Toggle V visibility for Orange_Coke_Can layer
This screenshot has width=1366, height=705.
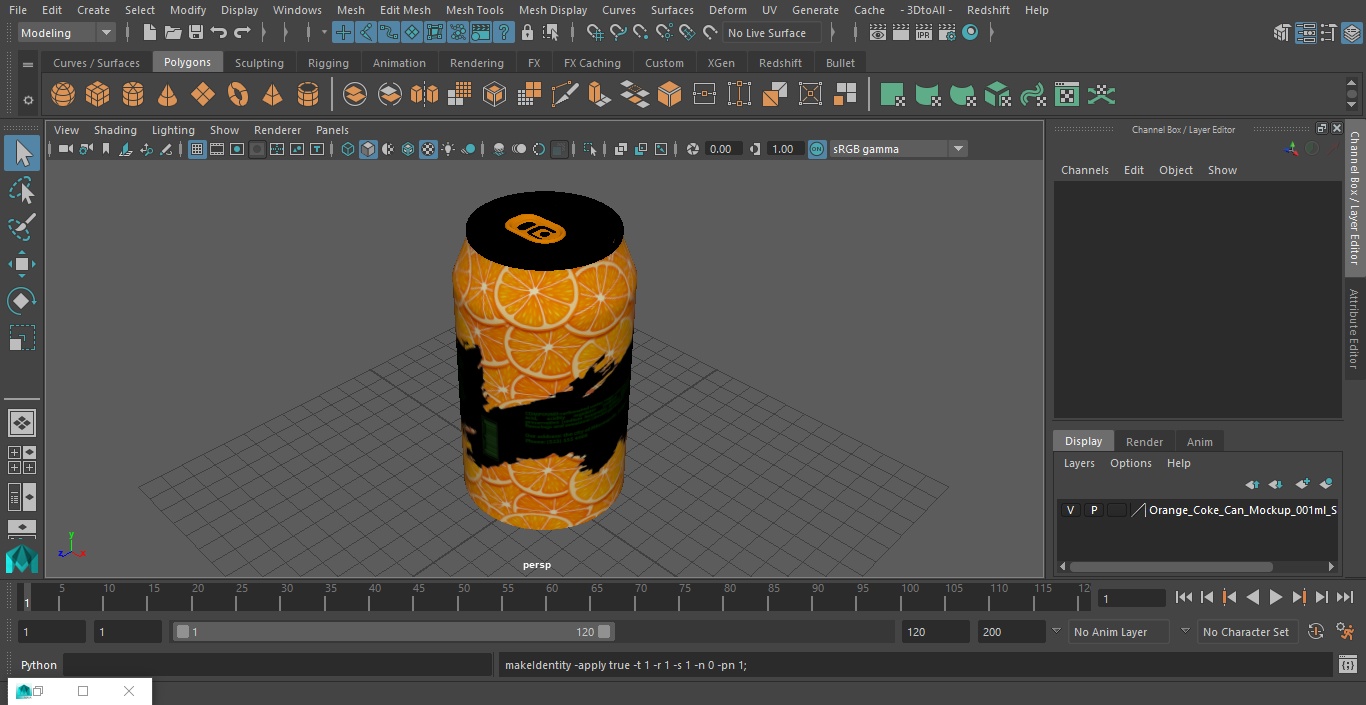tap(1070, 510)
